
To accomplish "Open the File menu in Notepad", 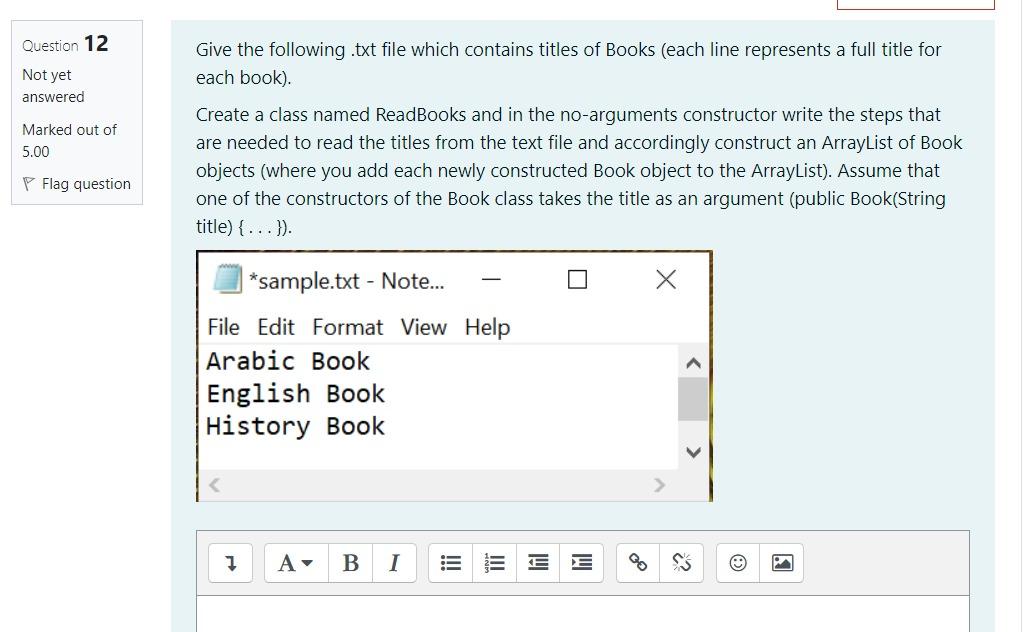I will tap(224, 327).
